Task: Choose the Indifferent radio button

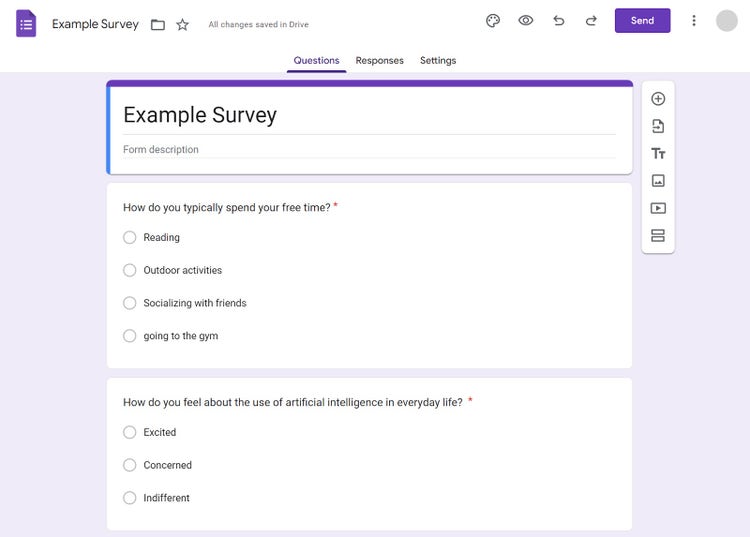Action: coord(130,498)
